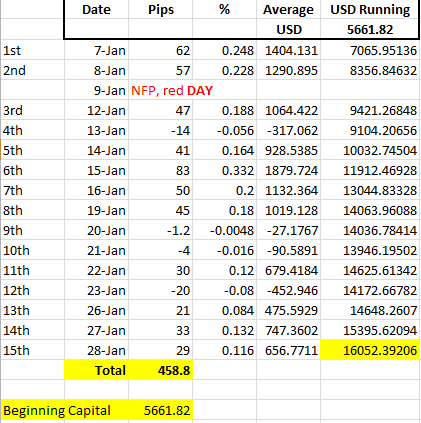Select the -14 pips cell for 13-Jan
The width and height of the screenshot is (421, 423).
[x=161, y=130]
